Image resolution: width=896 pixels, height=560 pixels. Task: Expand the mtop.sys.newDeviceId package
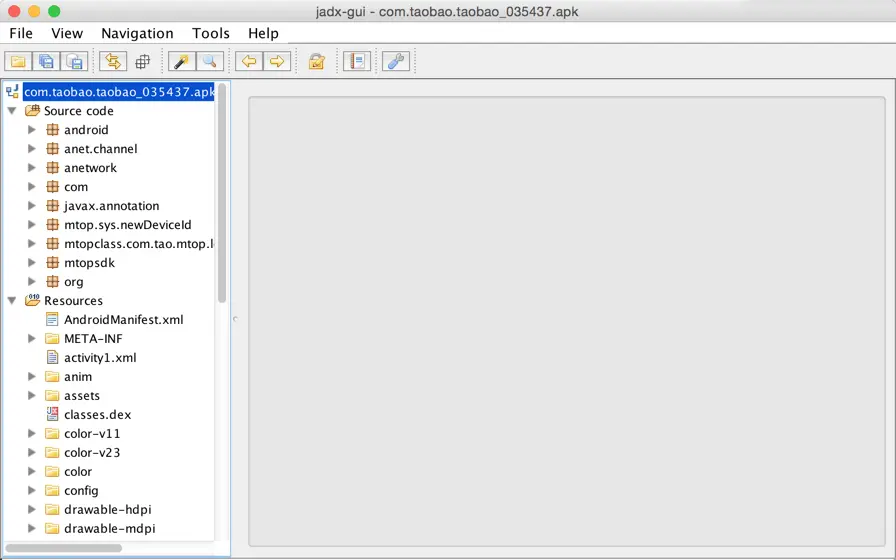tap(32, 225)
